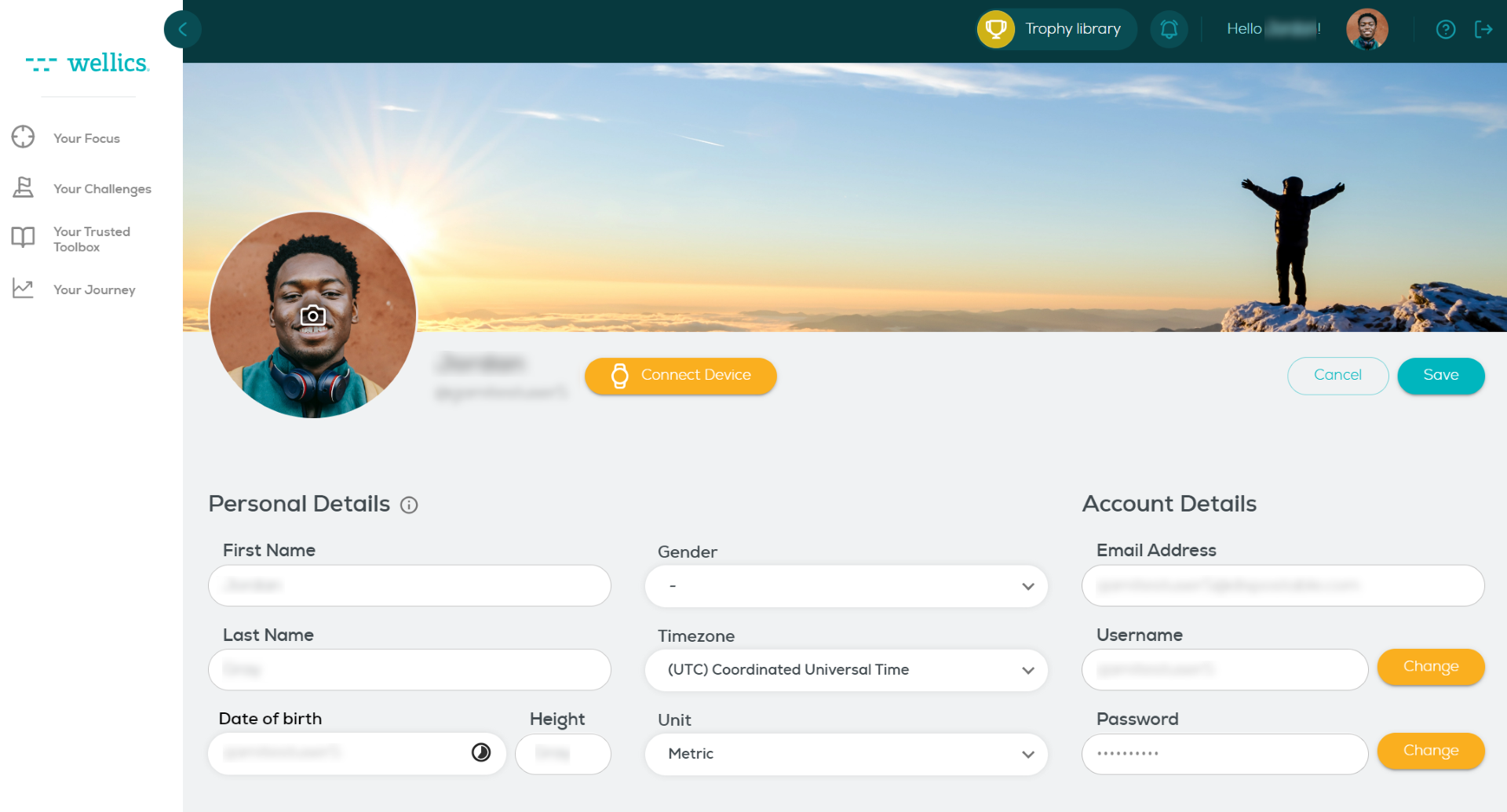Open Your Journey from the sidebar
This screenshot has height=812, width=1507.
(24, 288)
